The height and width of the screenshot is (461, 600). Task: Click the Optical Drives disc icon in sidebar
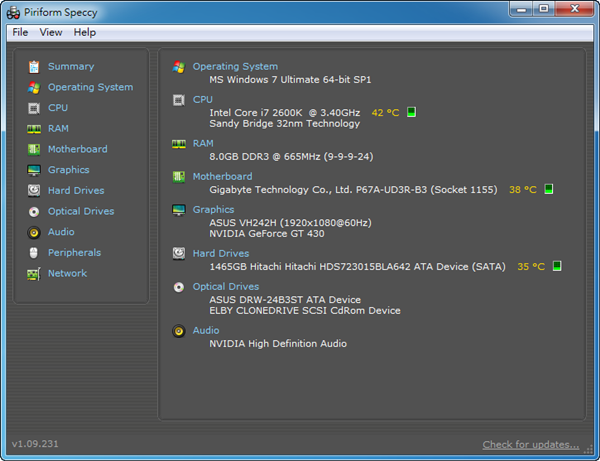pos(34,212)
